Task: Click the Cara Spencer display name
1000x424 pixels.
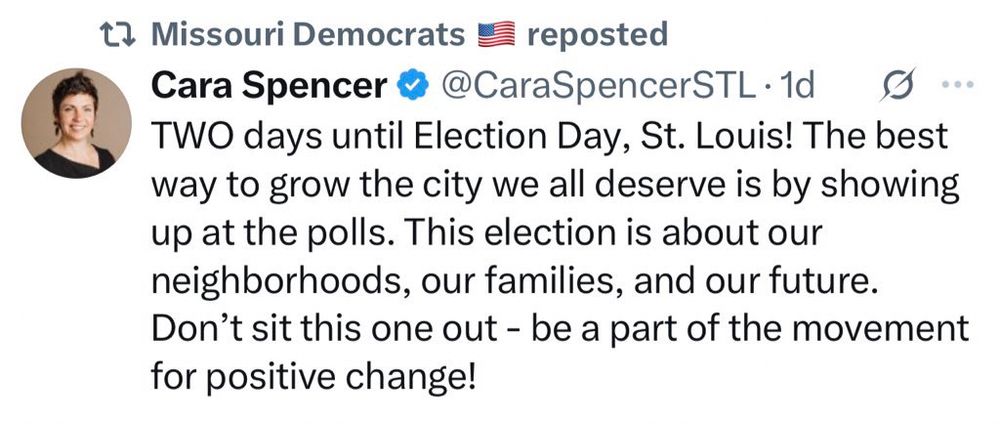Action: coord(268,87)
